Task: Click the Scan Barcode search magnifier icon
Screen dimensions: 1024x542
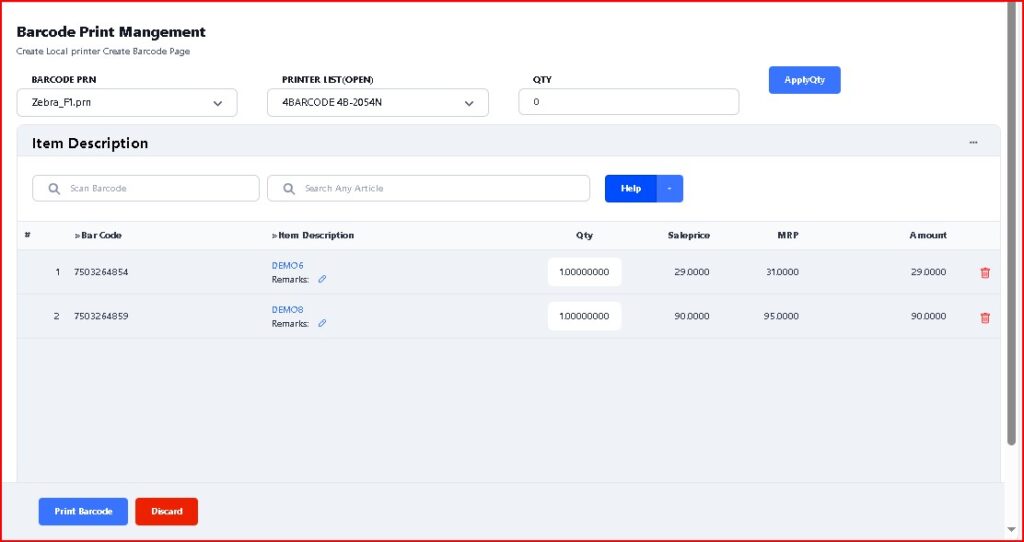Action: 54,188
